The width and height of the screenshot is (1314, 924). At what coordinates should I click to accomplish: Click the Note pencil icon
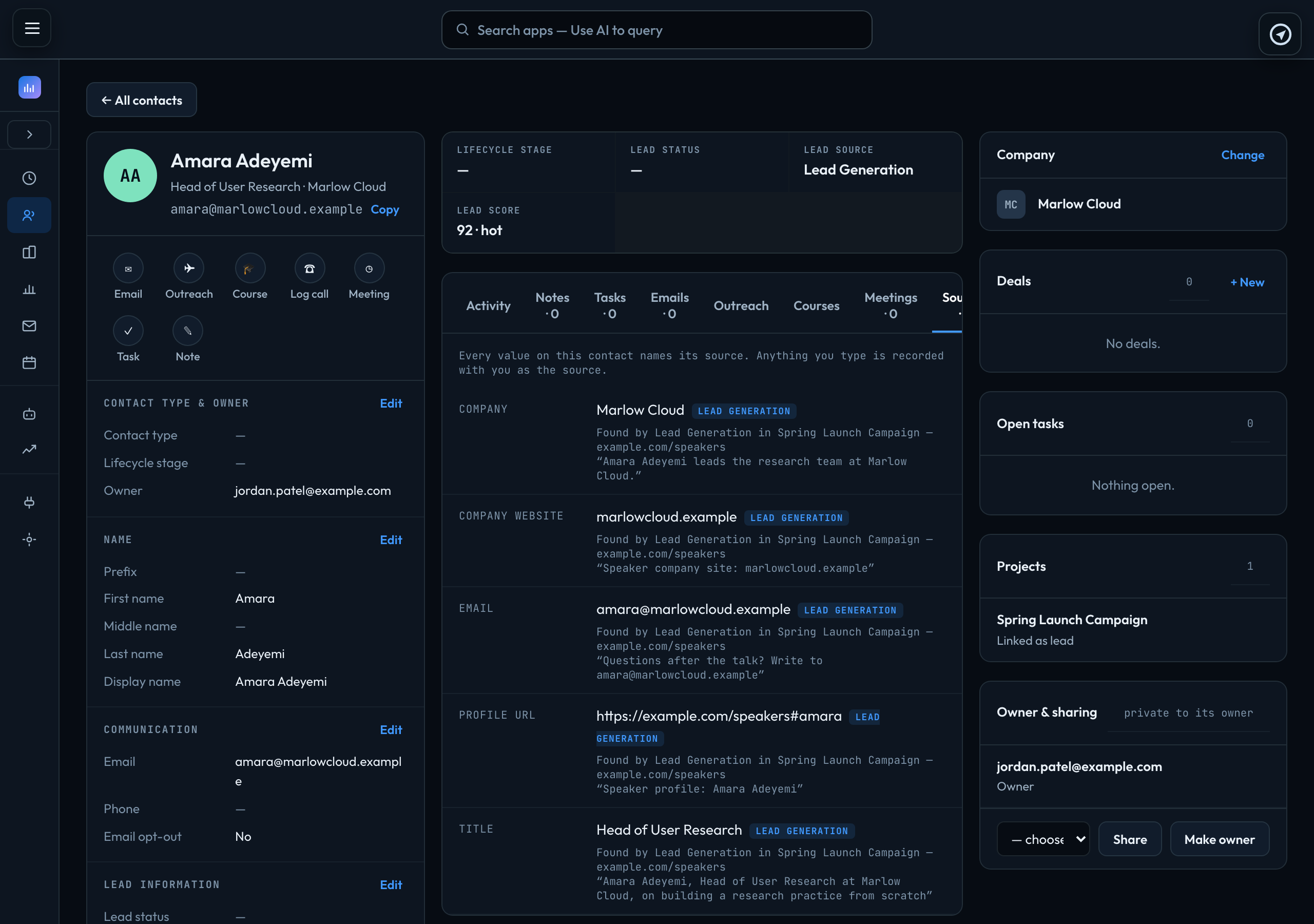point(188,331)
